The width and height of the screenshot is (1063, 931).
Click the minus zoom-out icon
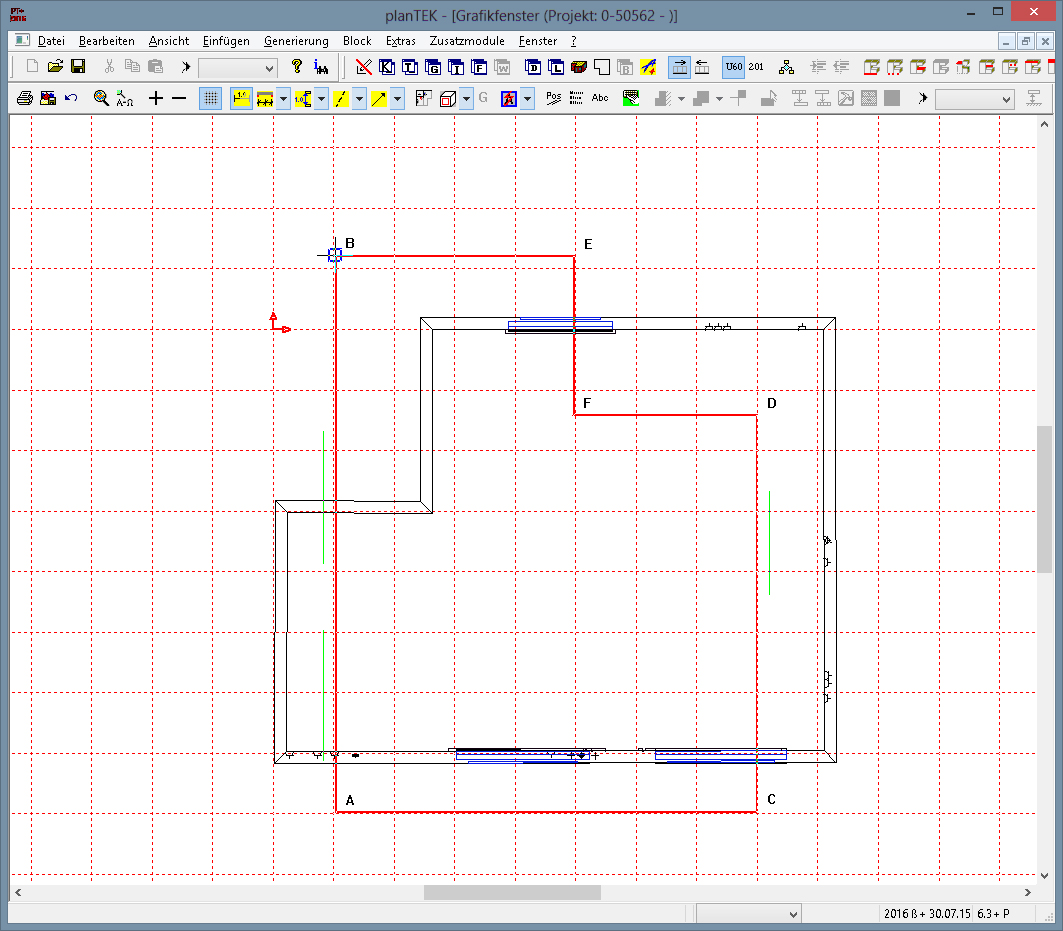[x=179, y=98]
